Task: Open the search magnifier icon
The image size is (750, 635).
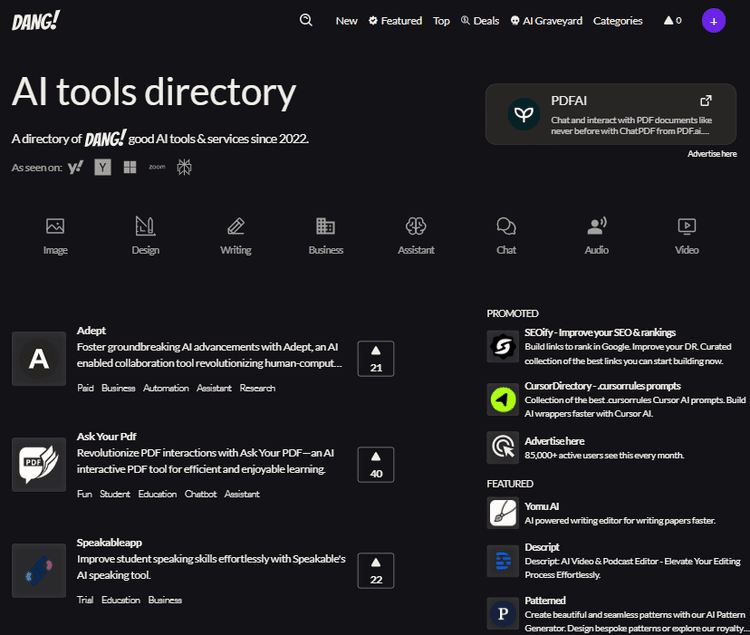Action: [306, 20]
